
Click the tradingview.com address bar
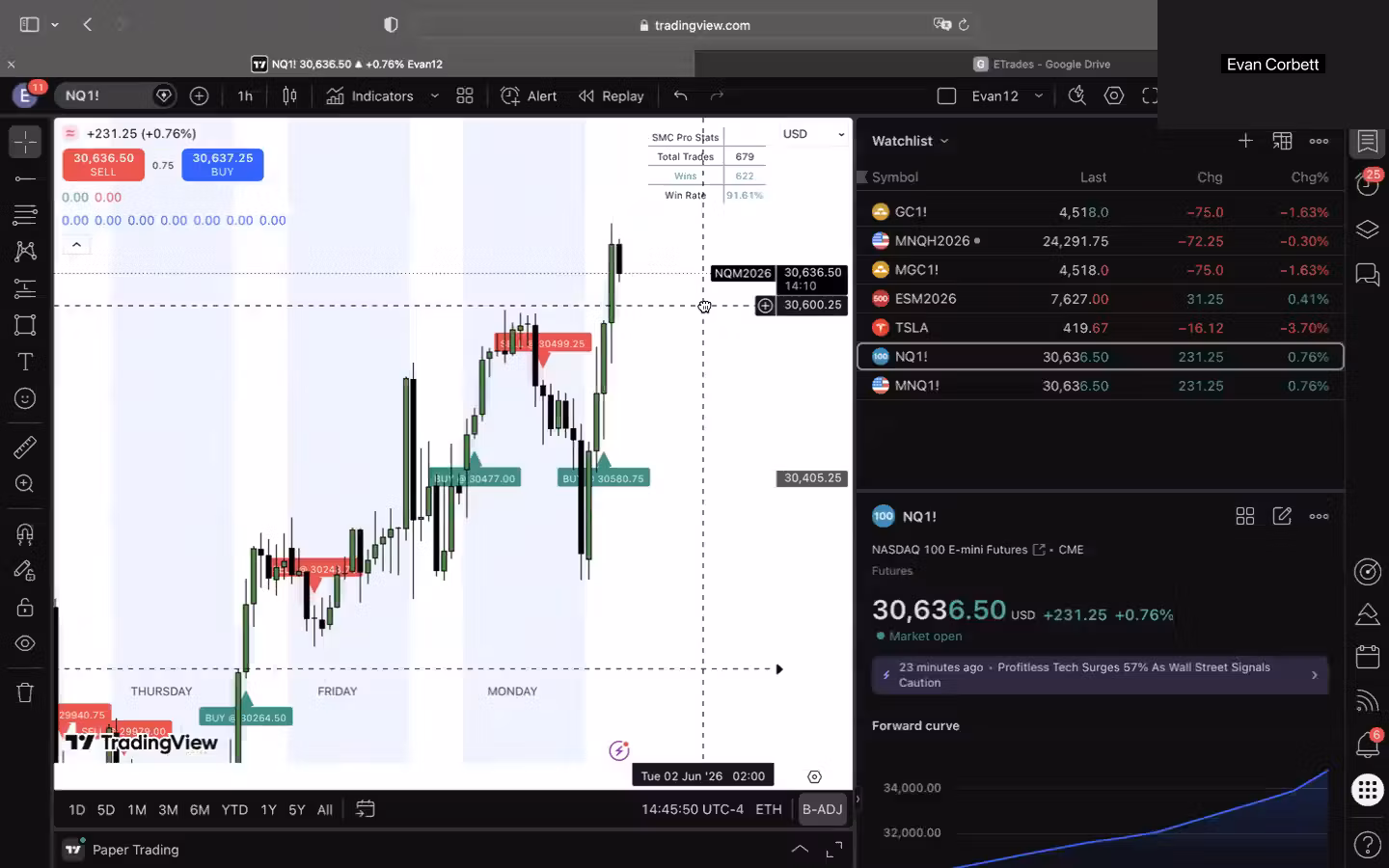click(694, 25)
